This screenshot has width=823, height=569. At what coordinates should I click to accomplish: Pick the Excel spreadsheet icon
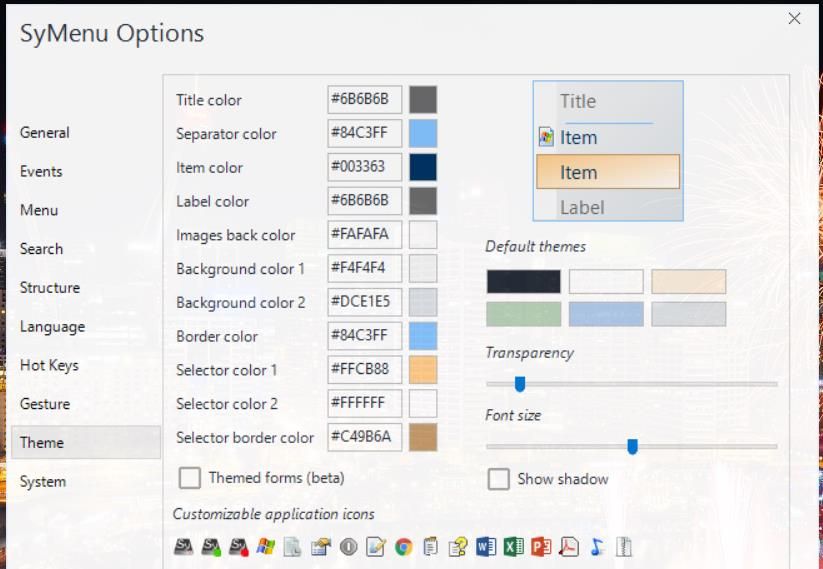513,547
